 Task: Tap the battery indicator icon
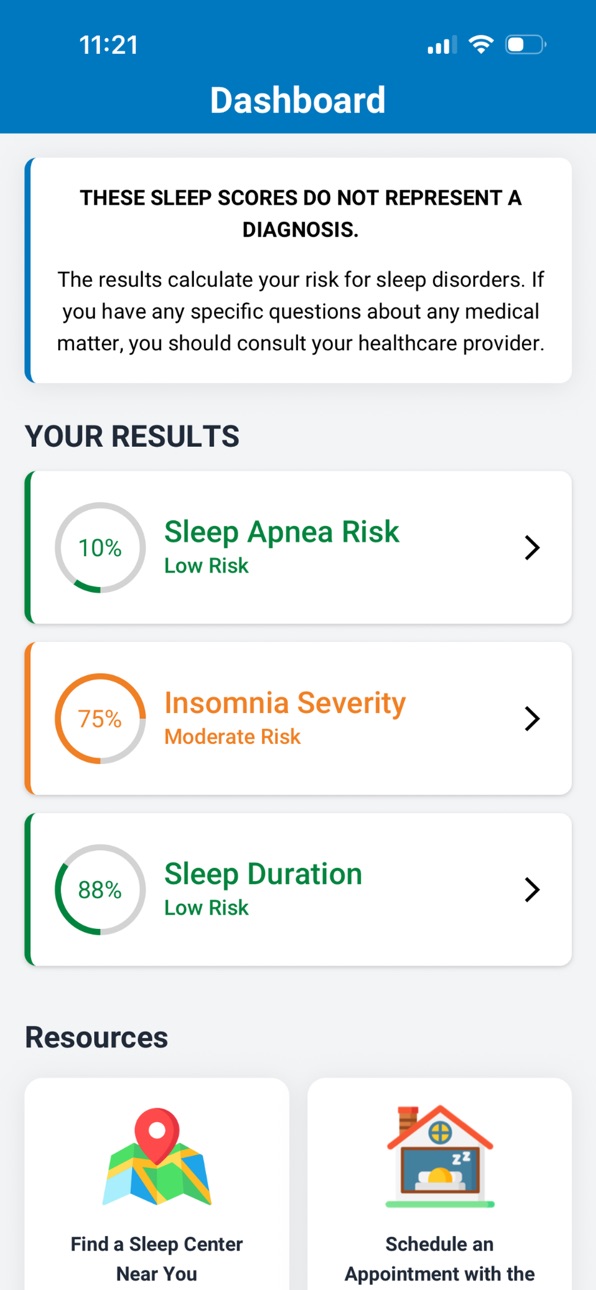(x=526, y=45)
